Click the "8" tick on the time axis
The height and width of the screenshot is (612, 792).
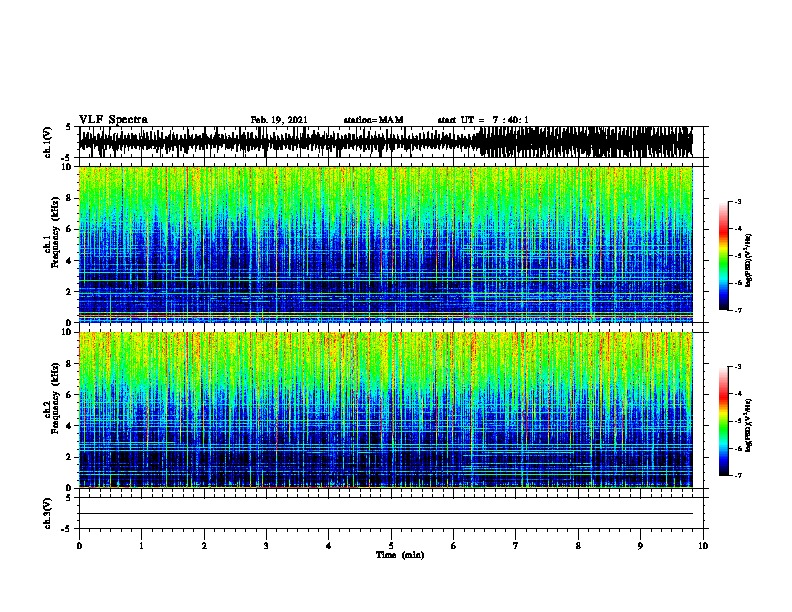click(x=578, y=546)
